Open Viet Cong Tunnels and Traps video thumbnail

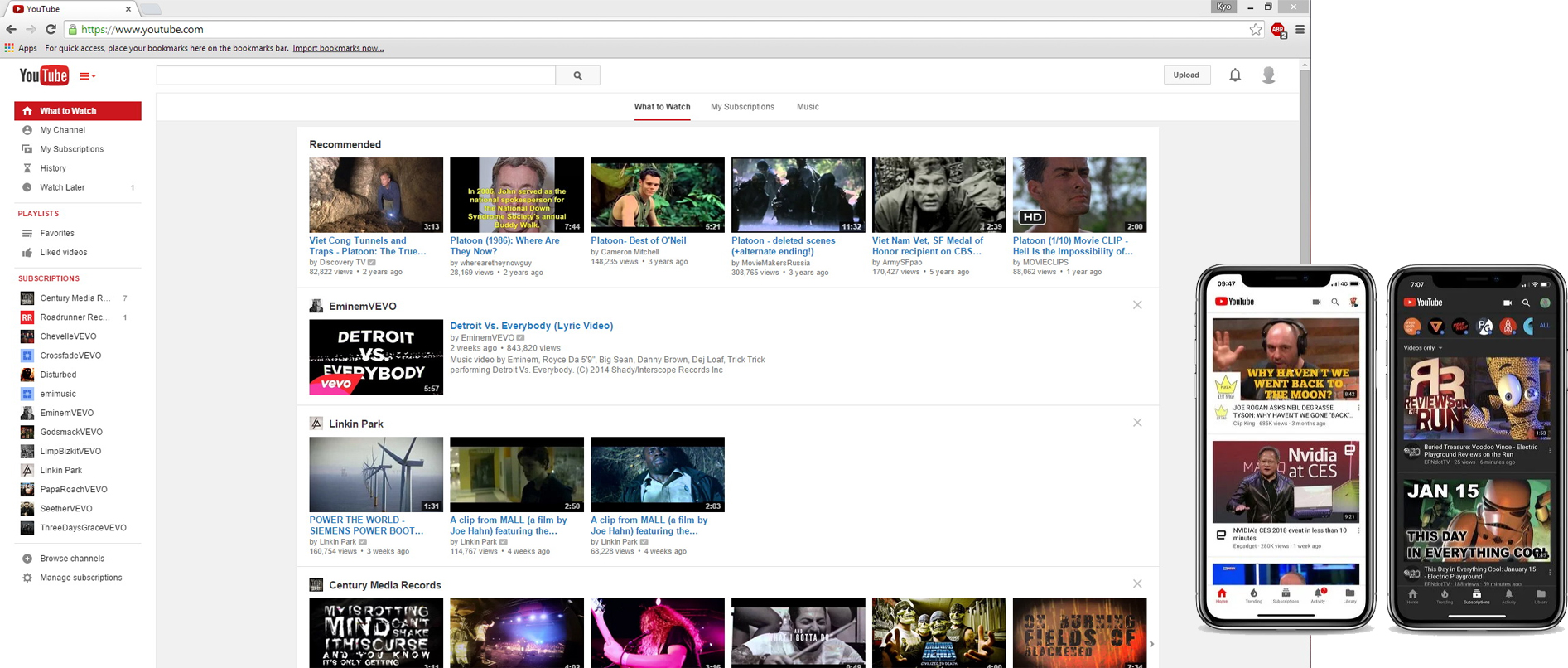pos(376,195)
